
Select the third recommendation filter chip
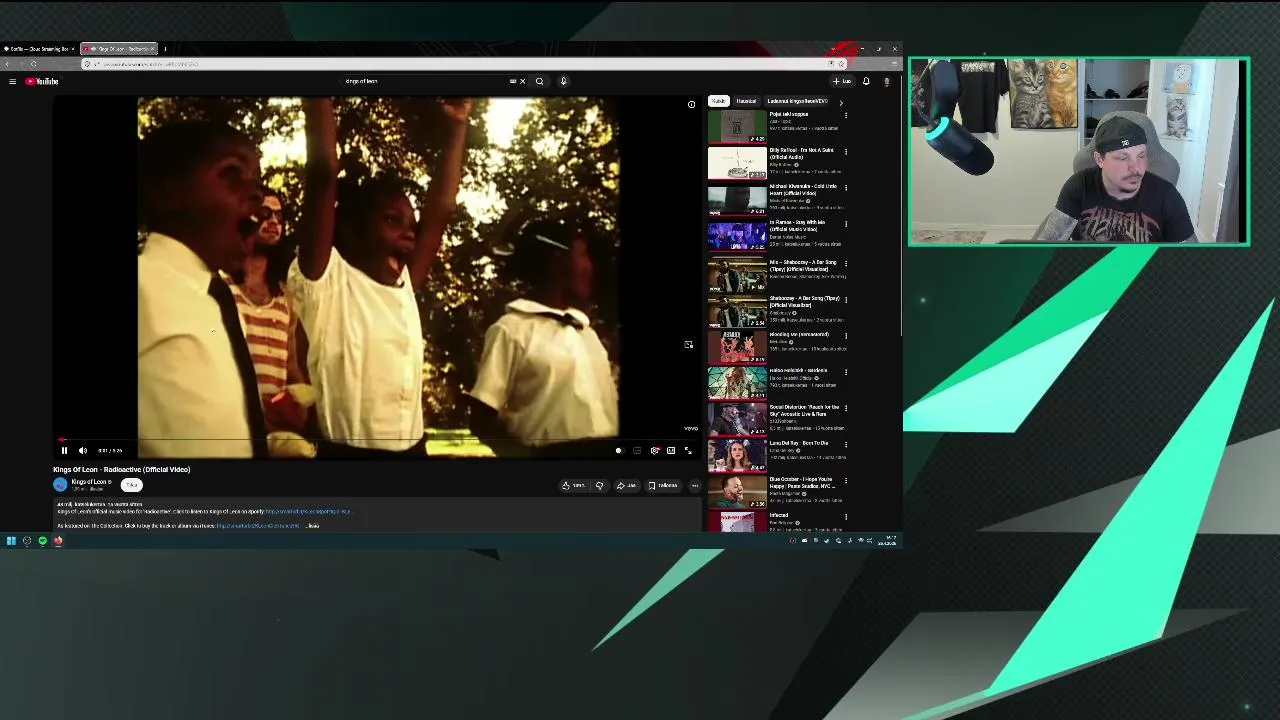pos(797,101)
